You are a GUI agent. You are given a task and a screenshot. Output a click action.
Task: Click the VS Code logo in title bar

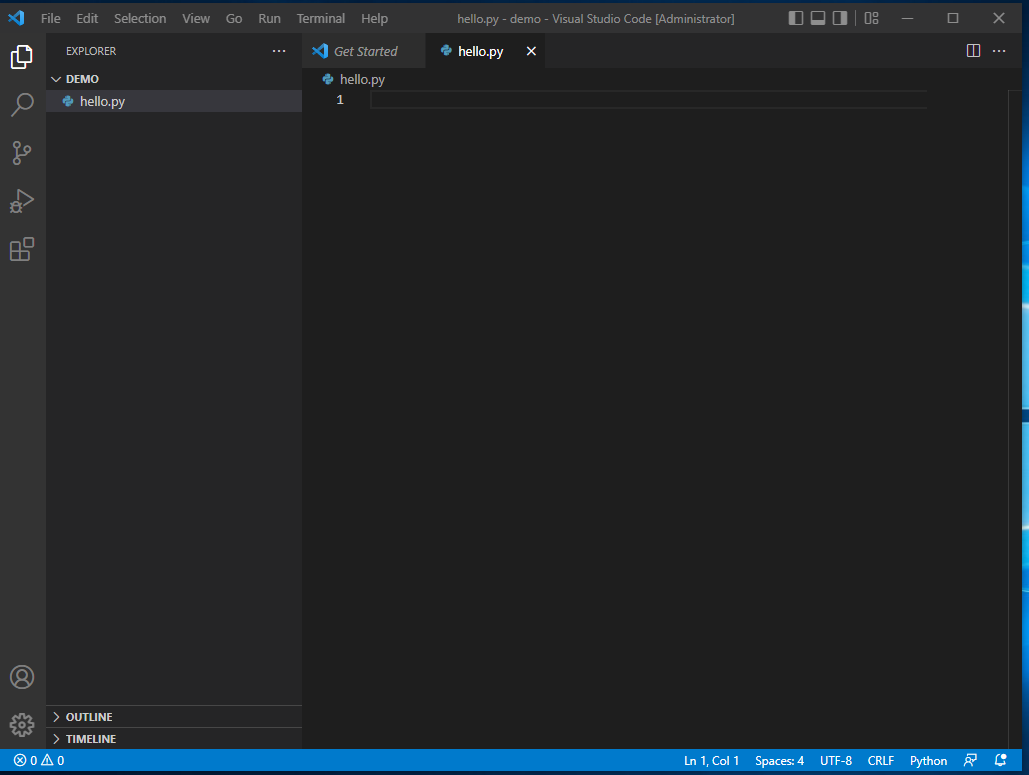pyautogui.click(x=16, y=18)
